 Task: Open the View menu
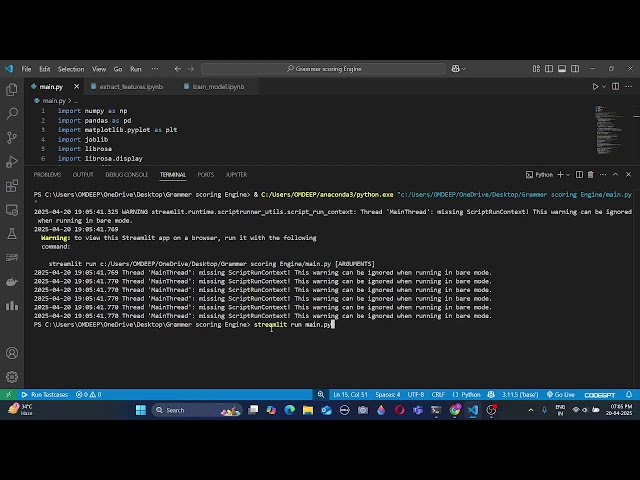99,69
